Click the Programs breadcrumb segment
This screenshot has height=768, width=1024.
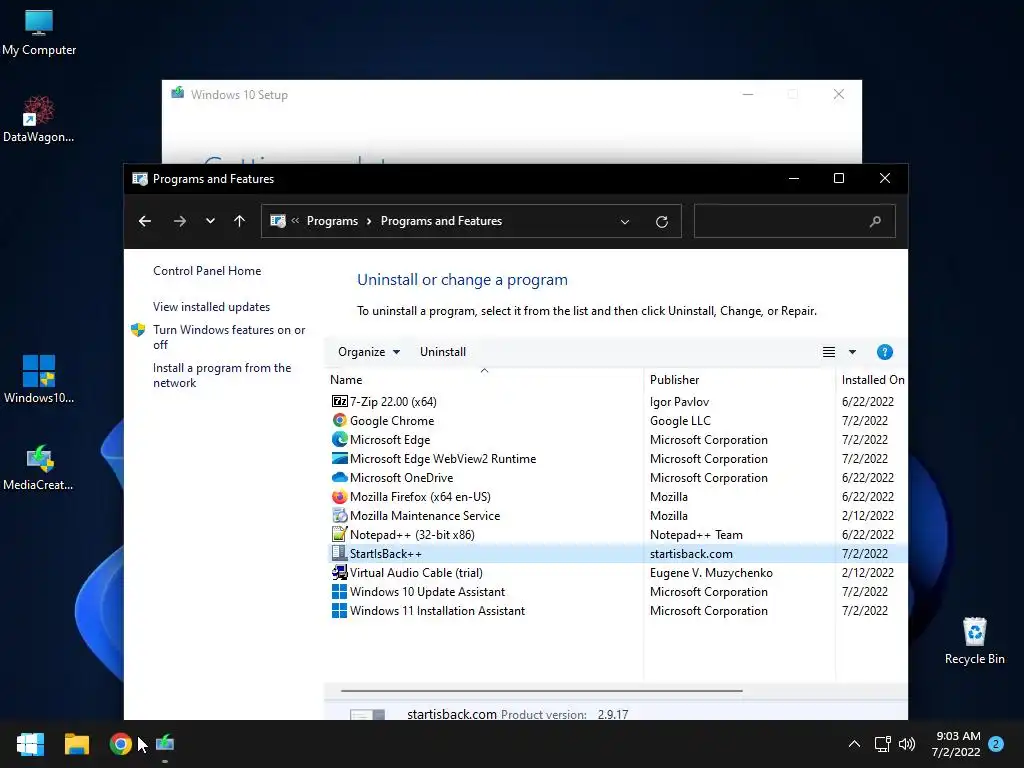(332, 221)
